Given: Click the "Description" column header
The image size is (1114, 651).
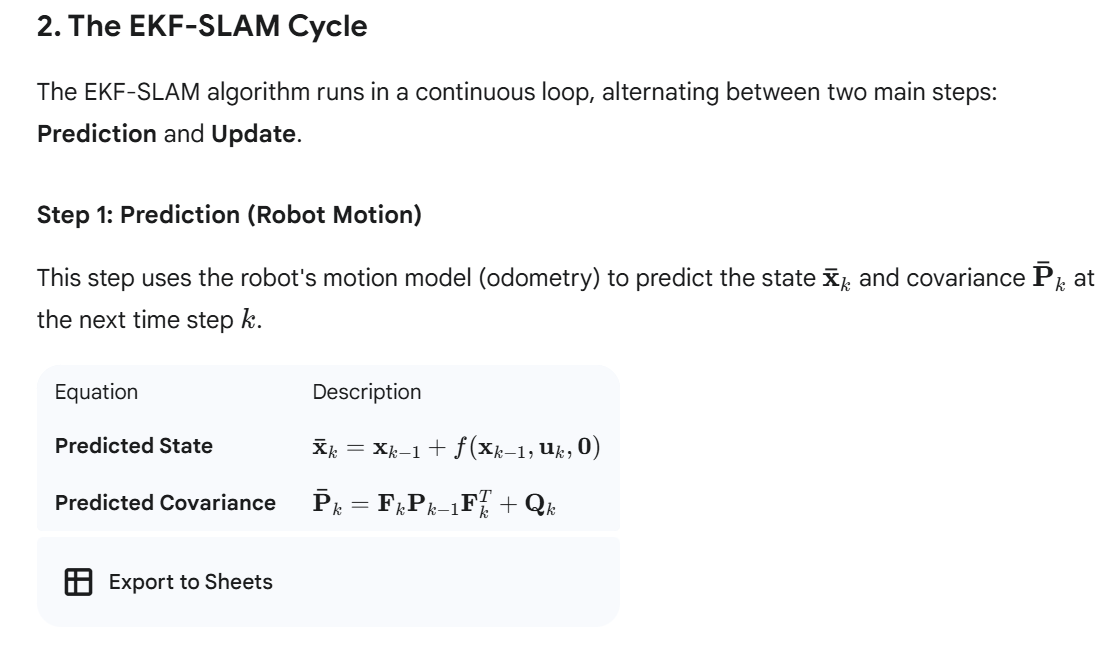Looking at the screenshot, I should tap(367, 392).
